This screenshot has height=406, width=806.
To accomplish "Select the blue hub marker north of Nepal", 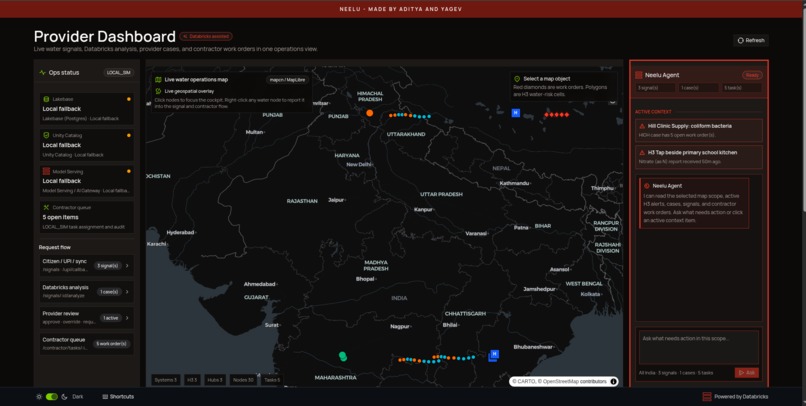I will tap(516, 113).
